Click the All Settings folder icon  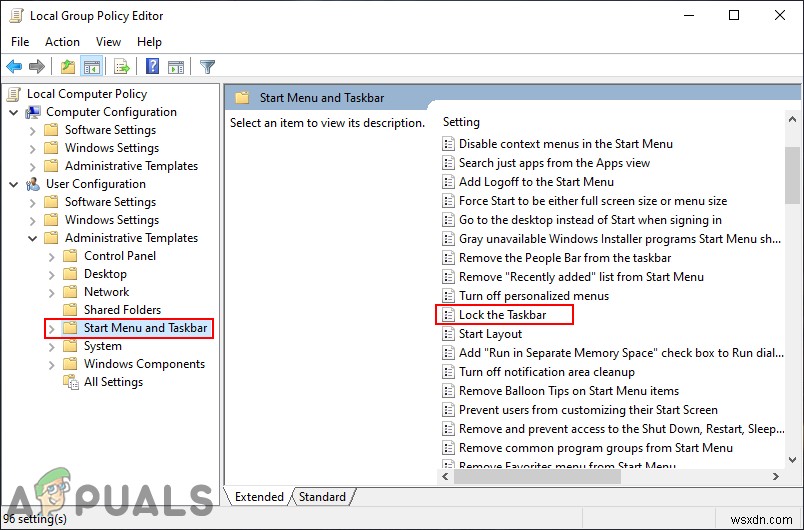[71, 382]
